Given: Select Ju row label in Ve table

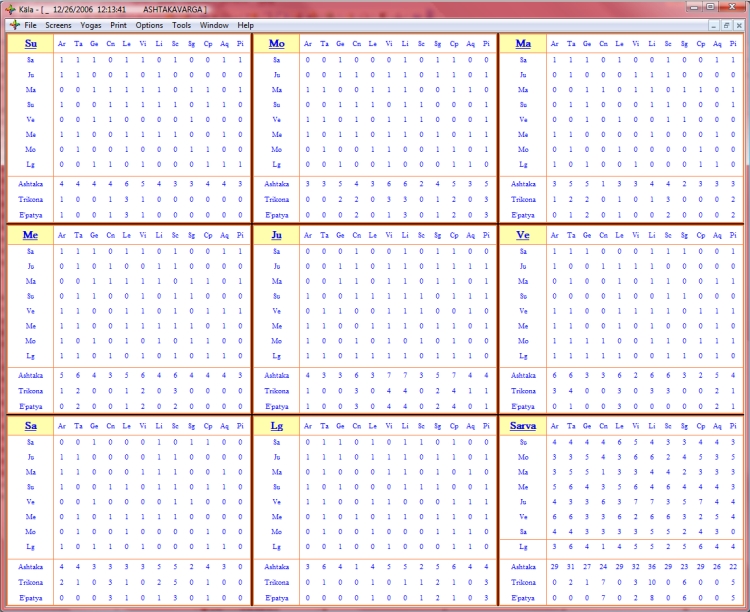Looking at the screenshot, I should coord(523,266).
